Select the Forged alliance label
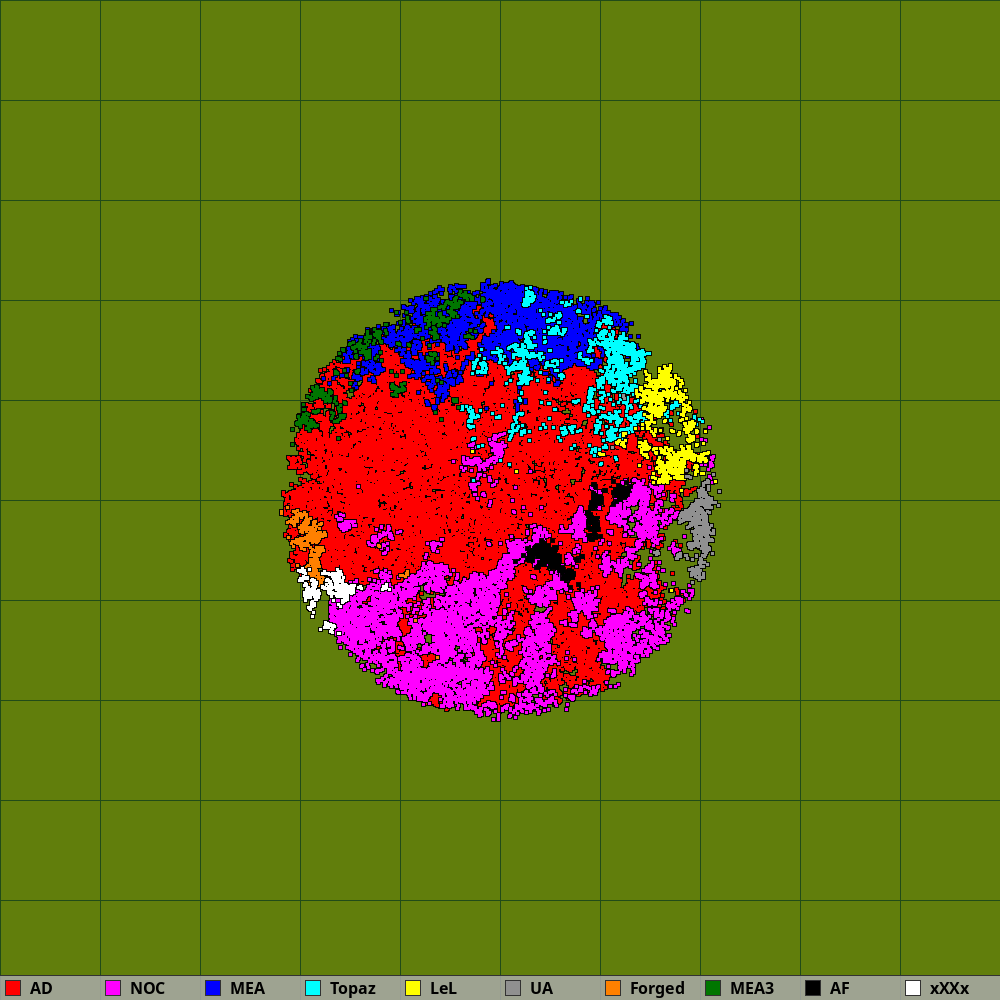 [658, 989]
